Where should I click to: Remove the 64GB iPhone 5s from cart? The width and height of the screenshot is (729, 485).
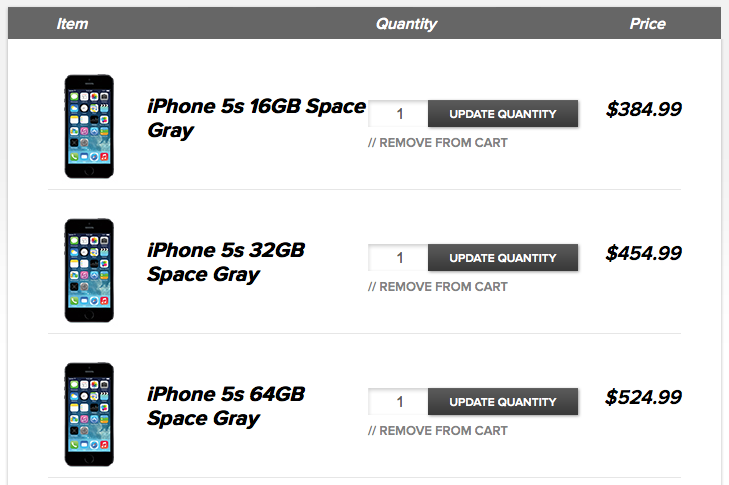point(438,431)
